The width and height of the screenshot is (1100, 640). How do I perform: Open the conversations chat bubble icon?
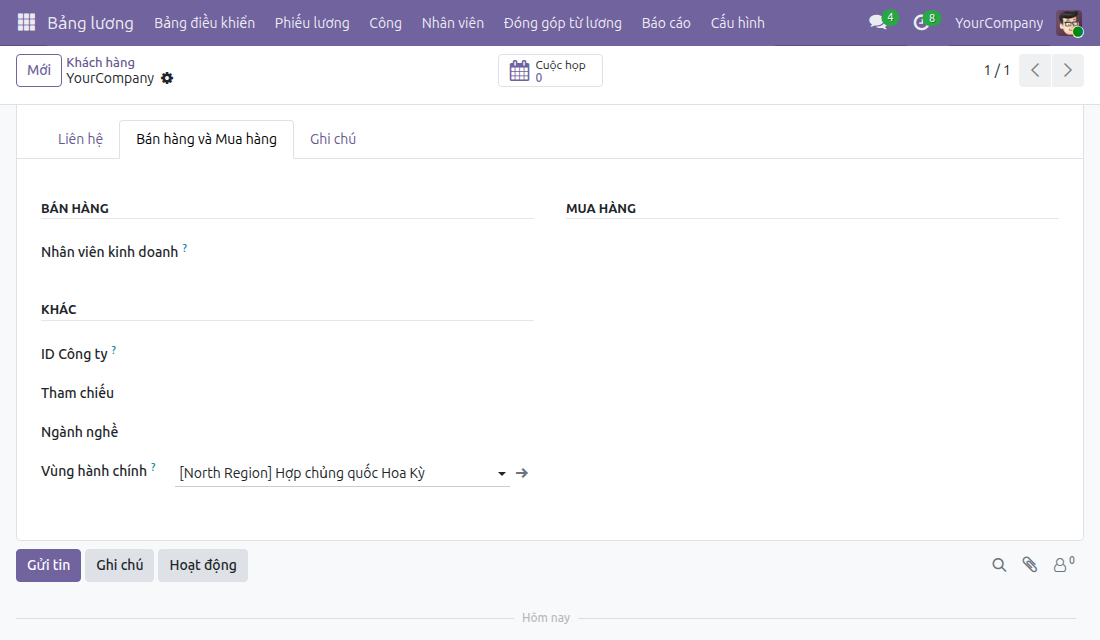point(878,22)
